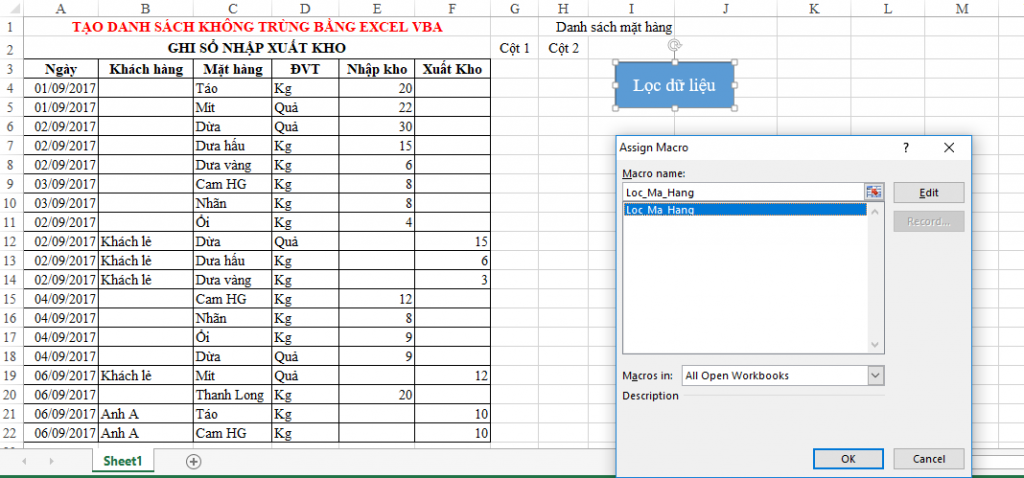Click the Edit button in the dialog

928,193
